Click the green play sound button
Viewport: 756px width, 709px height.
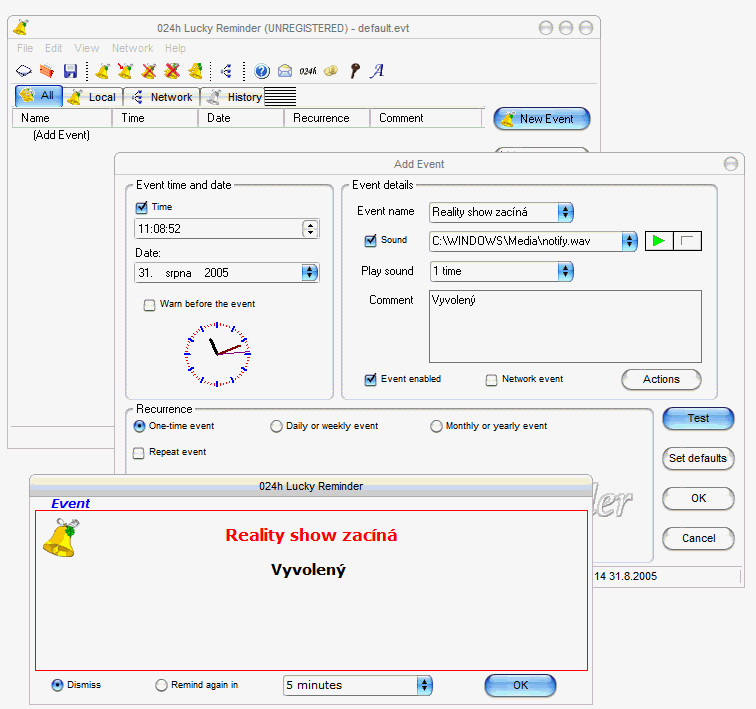pyautogui.click(x=659, y=241)
